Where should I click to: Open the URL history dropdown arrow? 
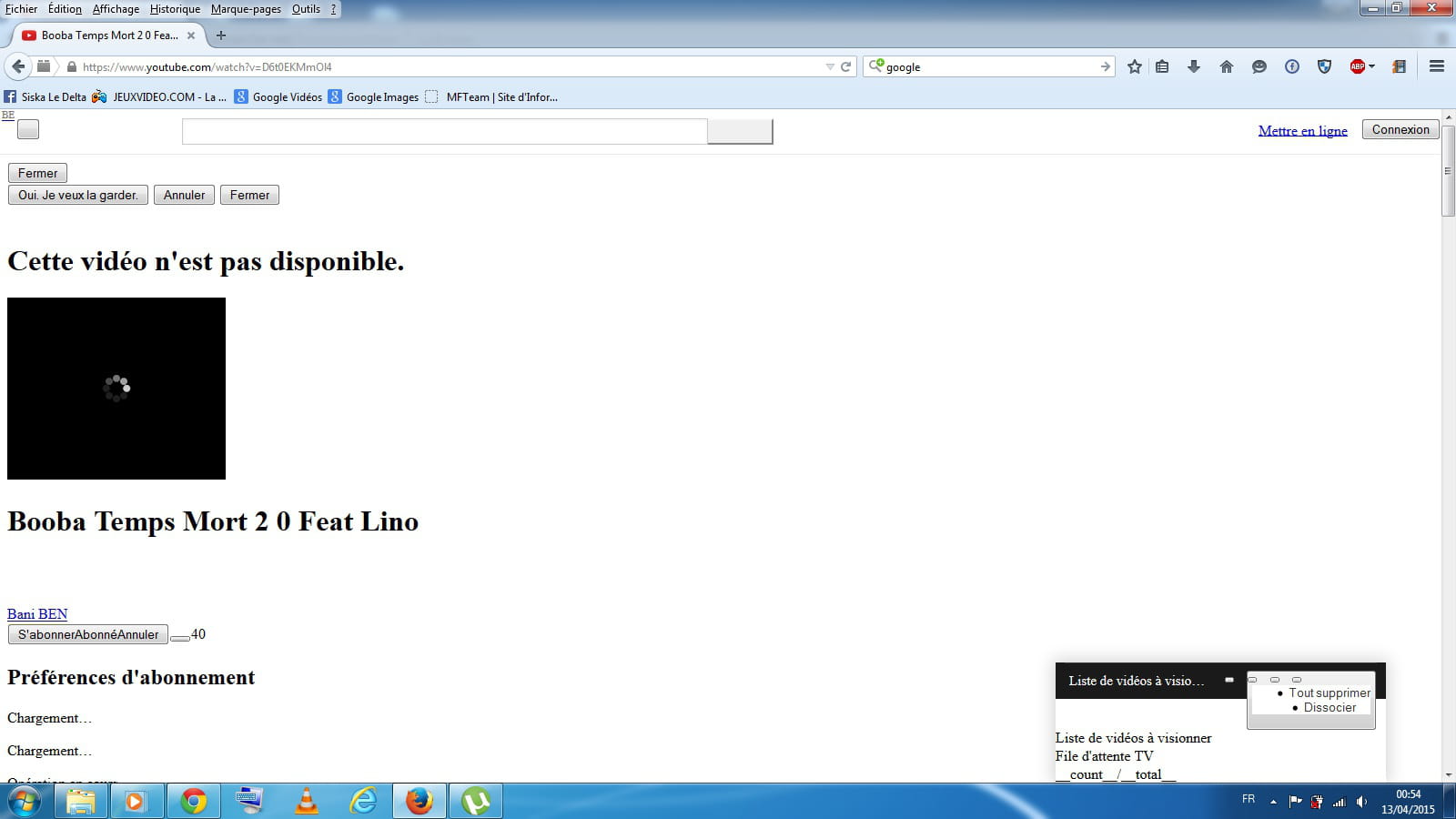[829, 66]
